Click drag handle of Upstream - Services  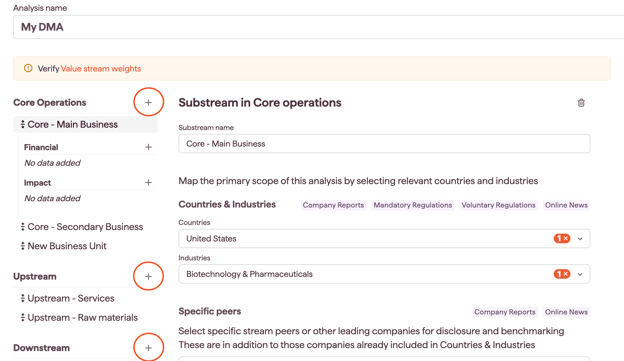[23, 298]
